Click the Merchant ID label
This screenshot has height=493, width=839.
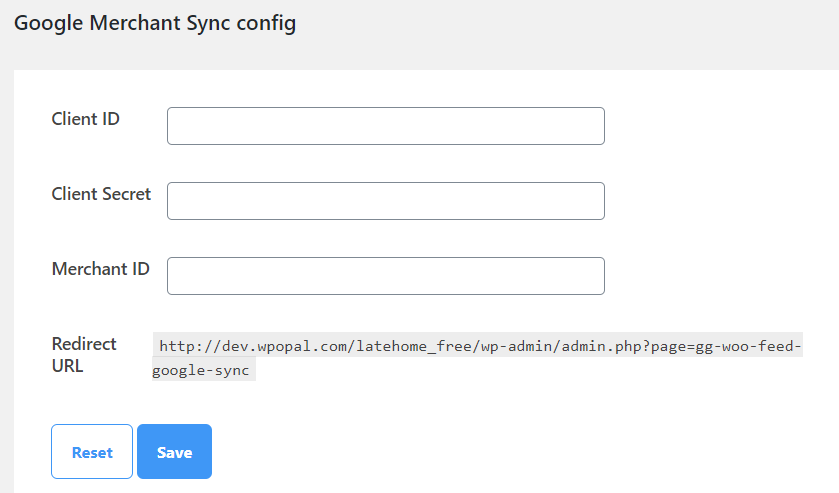(x=101, y=269)
